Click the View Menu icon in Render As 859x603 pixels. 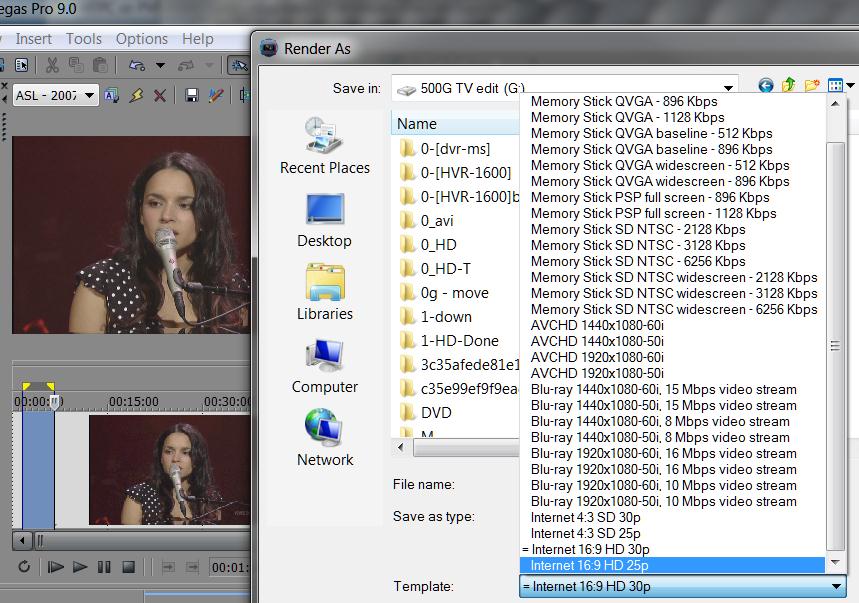pos(835,85)
